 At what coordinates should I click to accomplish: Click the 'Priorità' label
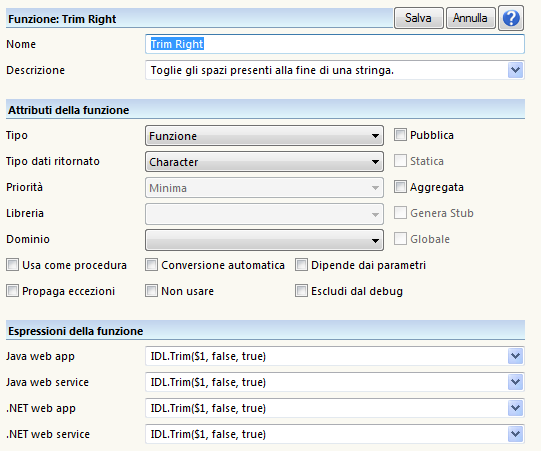(x=24, y=187)
